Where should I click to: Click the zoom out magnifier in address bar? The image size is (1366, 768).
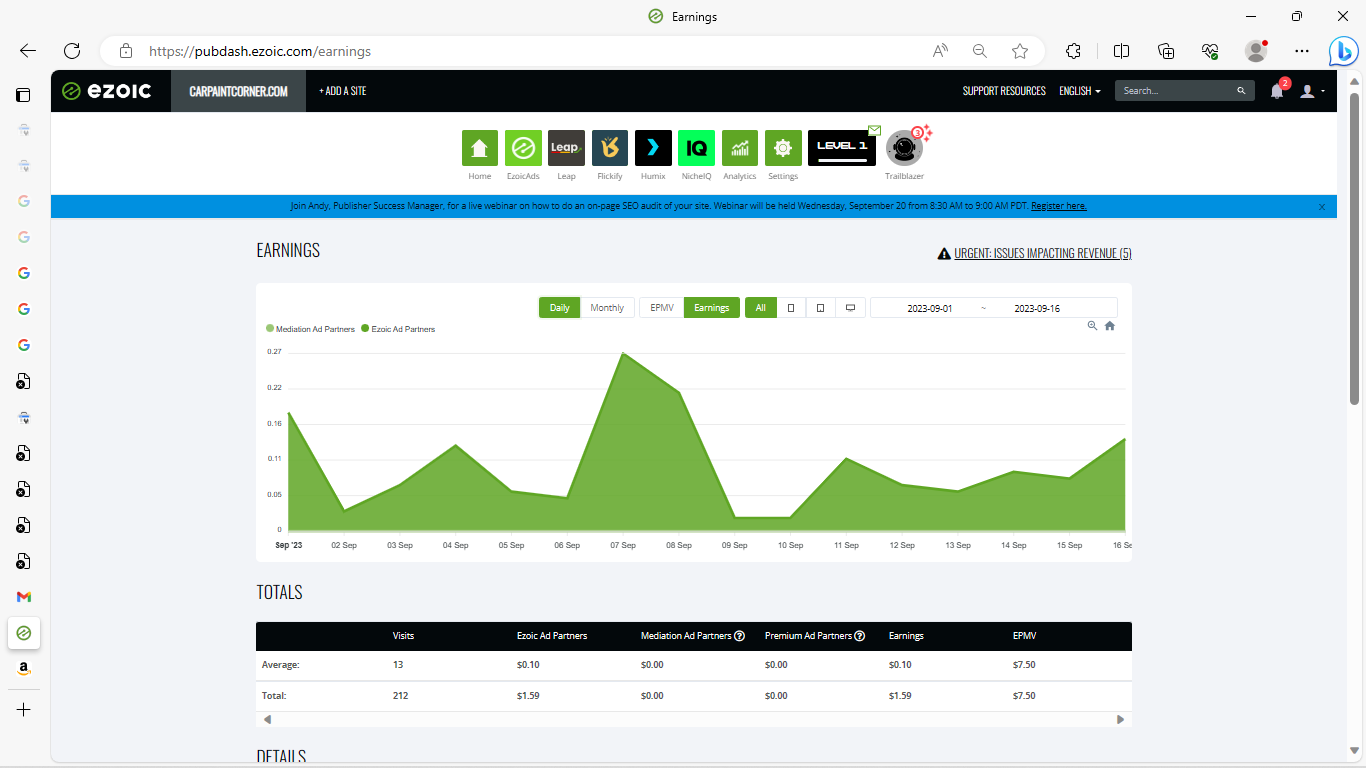click(x=980, y=51)
